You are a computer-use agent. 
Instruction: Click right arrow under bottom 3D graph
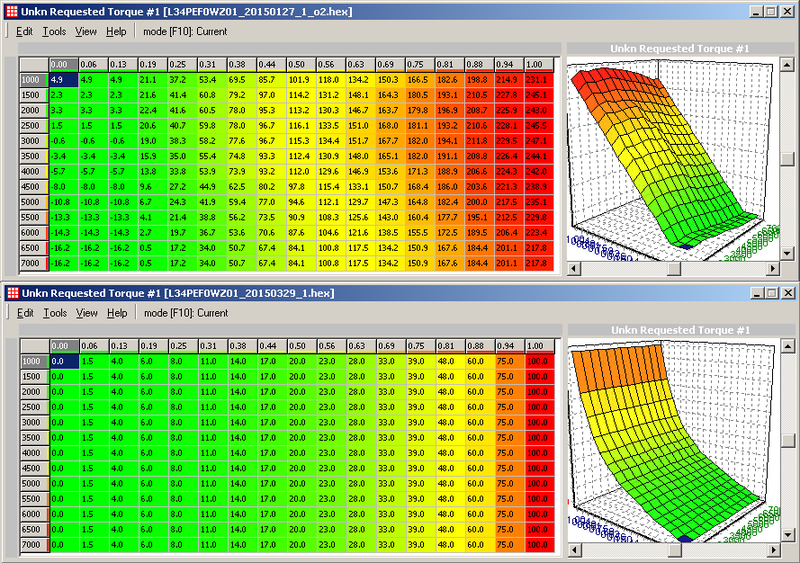tap(773, 550)
